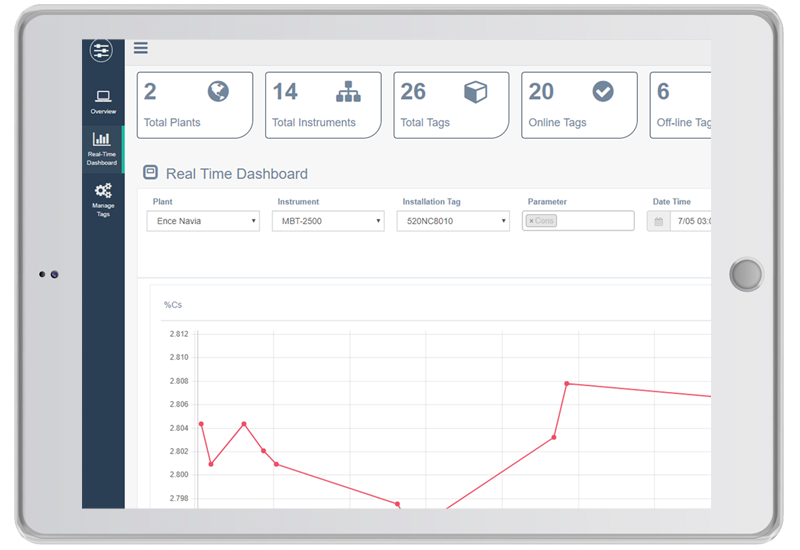
Task: Click the Real Time Dashboard heading text
Action: [x=237, y=174]
